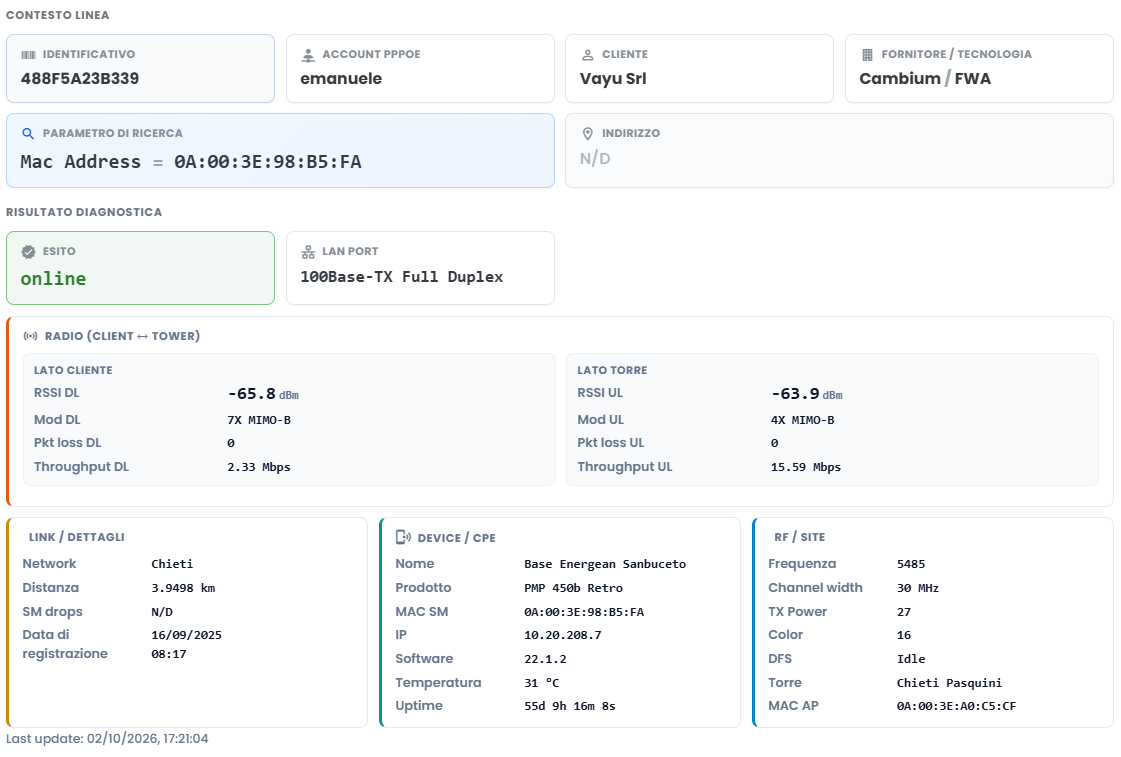Viewport: 1121px width, 757px height.
Task: Click the person icon beside Cliente
Action: (588, 55)
